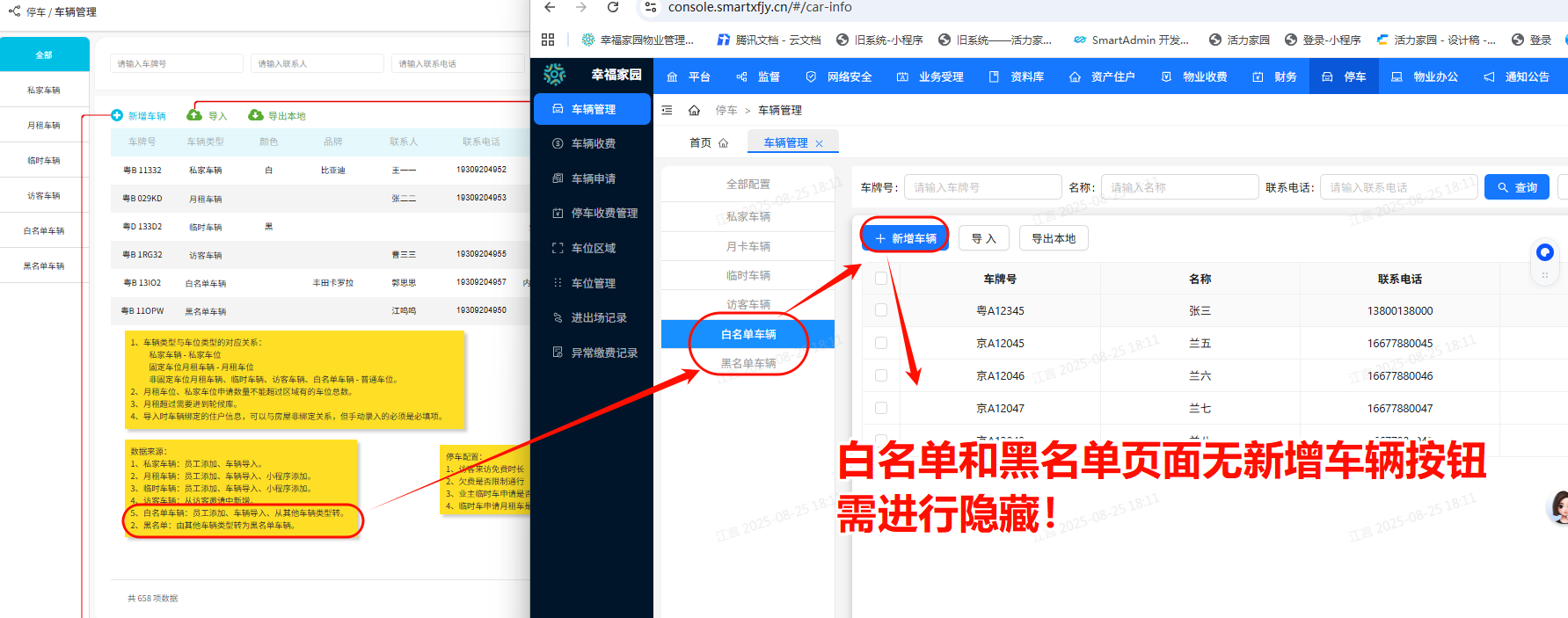1568x618 pixels.
Task: Collapse the sidebar with the menu-fold icon
Action: click(x=667, y=110)
